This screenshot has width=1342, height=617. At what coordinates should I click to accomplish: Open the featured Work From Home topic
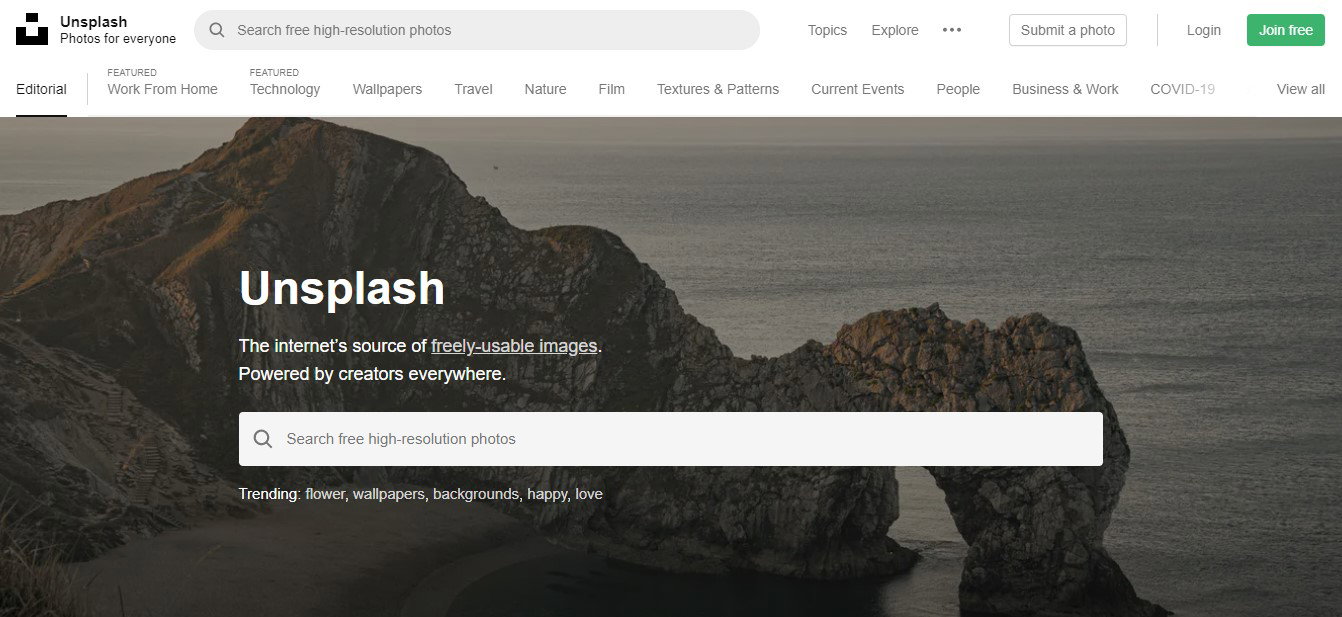tap(162, 89)
